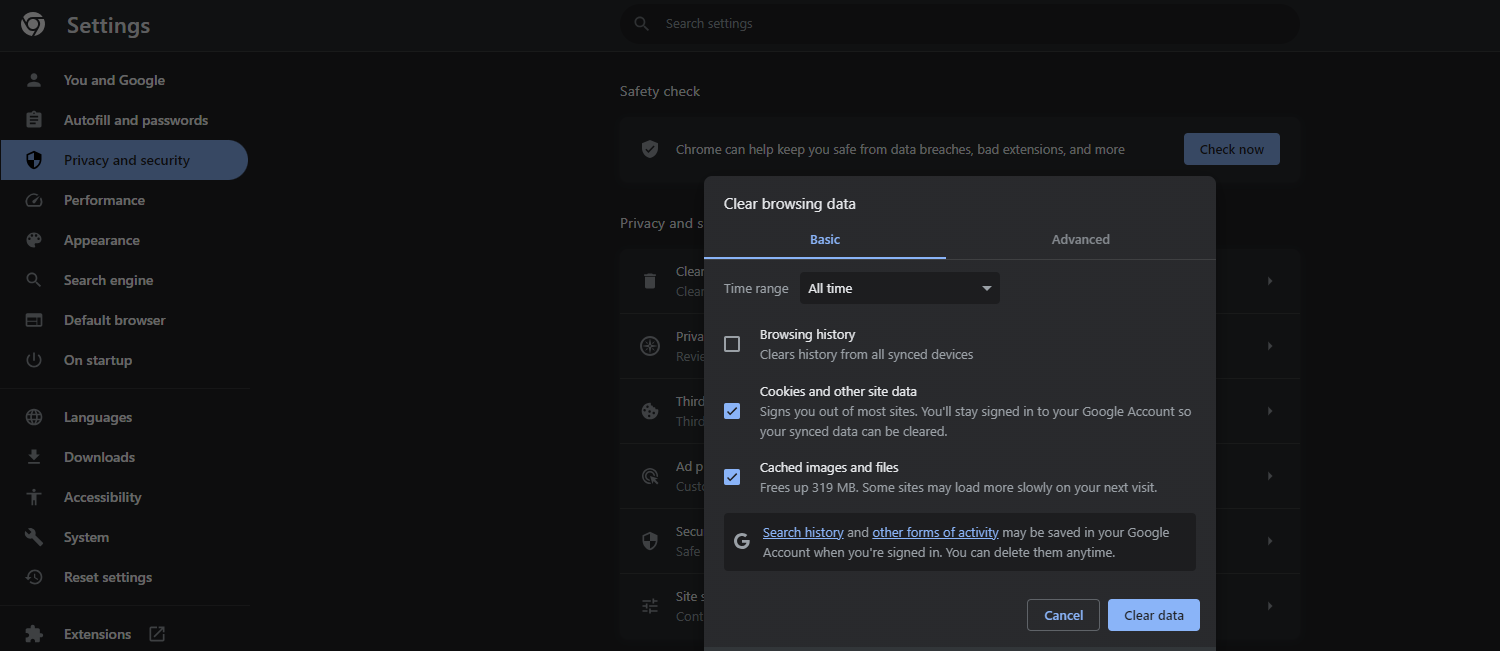Click the Default browser sidebar label
This screenshot has height=651, width=1500.
pos(115,320)
